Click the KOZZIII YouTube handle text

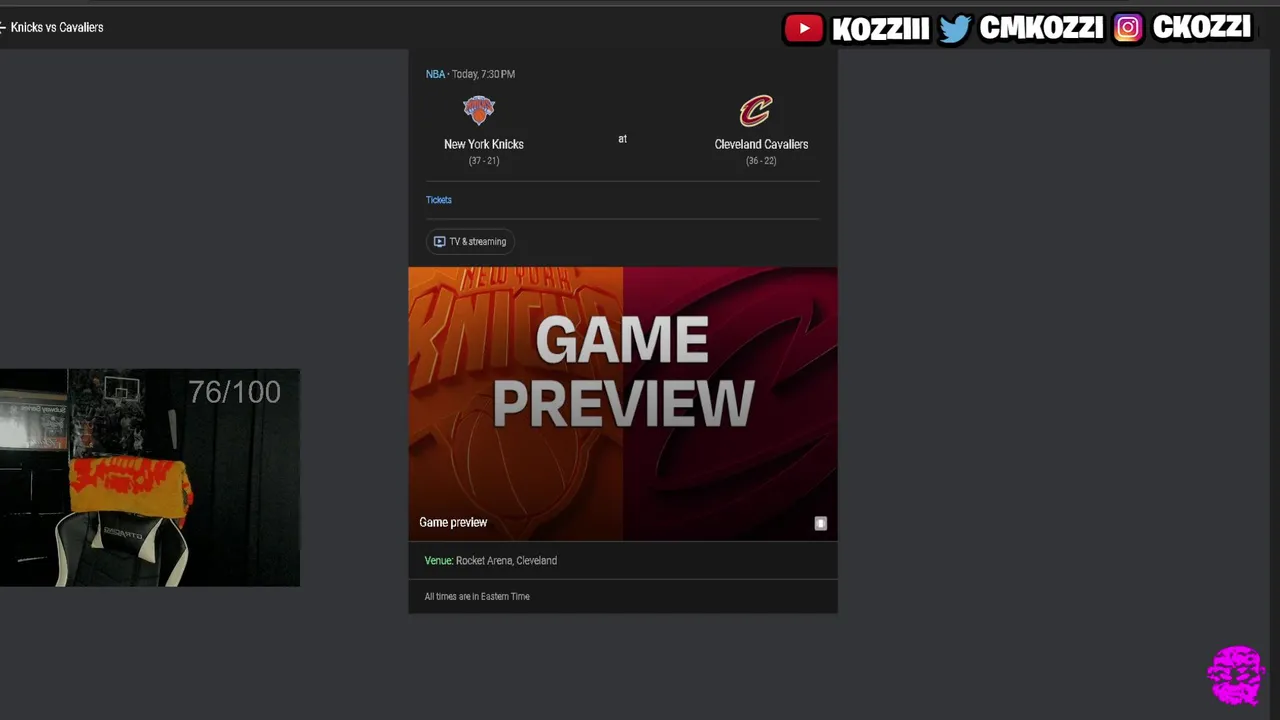click(880, 29)
